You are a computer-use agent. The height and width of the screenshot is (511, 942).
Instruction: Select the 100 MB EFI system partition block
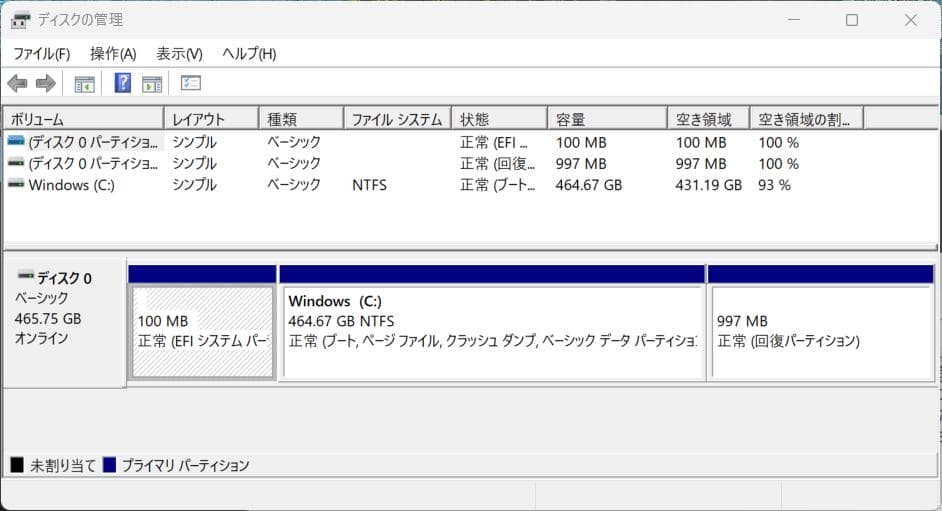[x=202, y=331]
